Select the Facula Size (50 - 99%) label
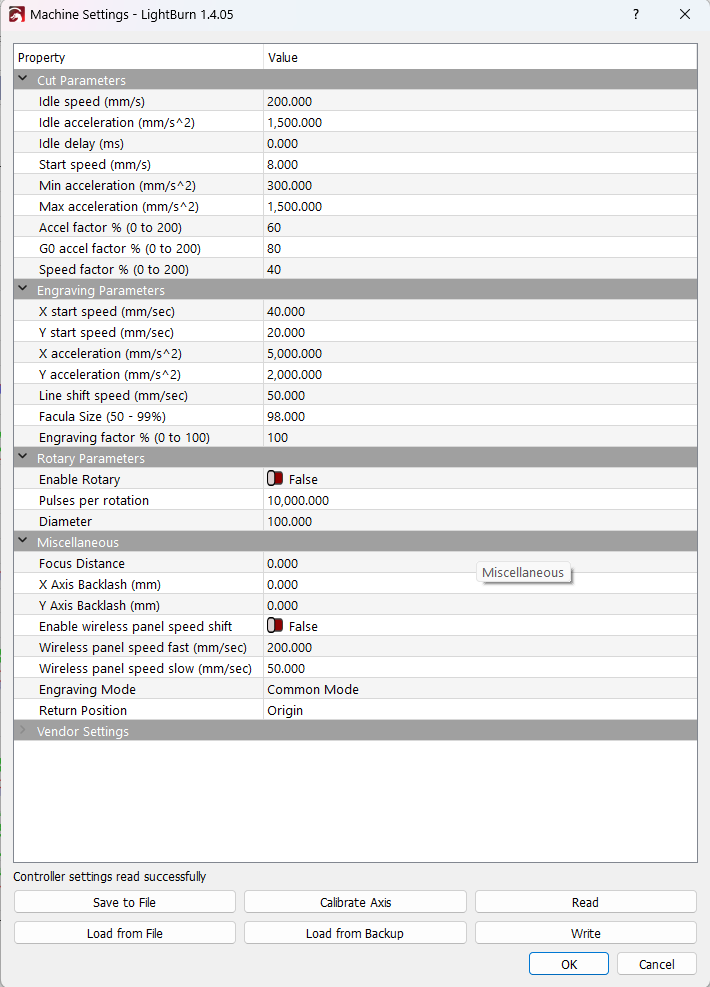The height and width of the screenshot is (987, 710). (102, 416)
